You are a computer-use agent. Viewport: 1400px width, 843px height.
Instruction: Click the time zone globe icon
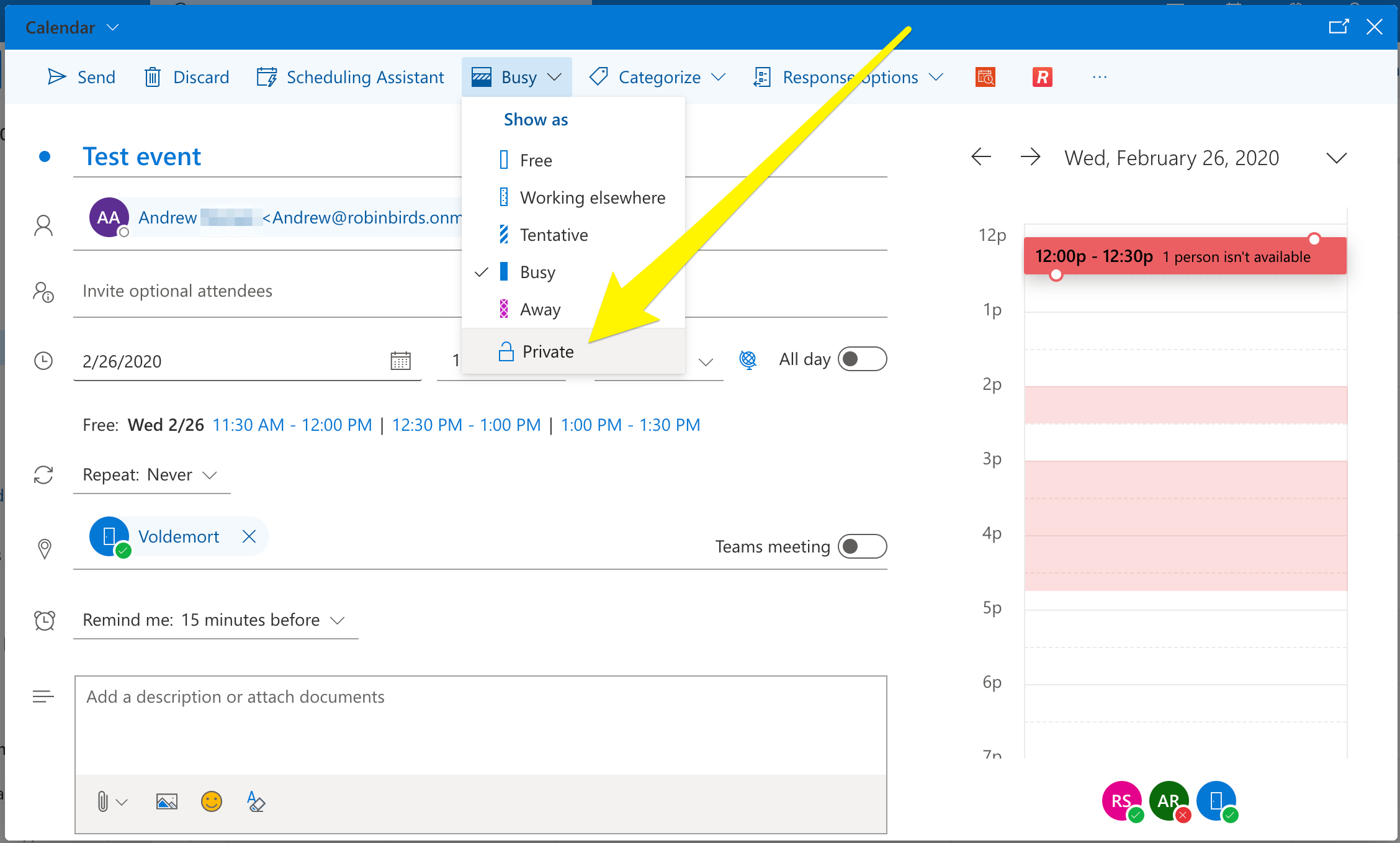tap(748, 359)
